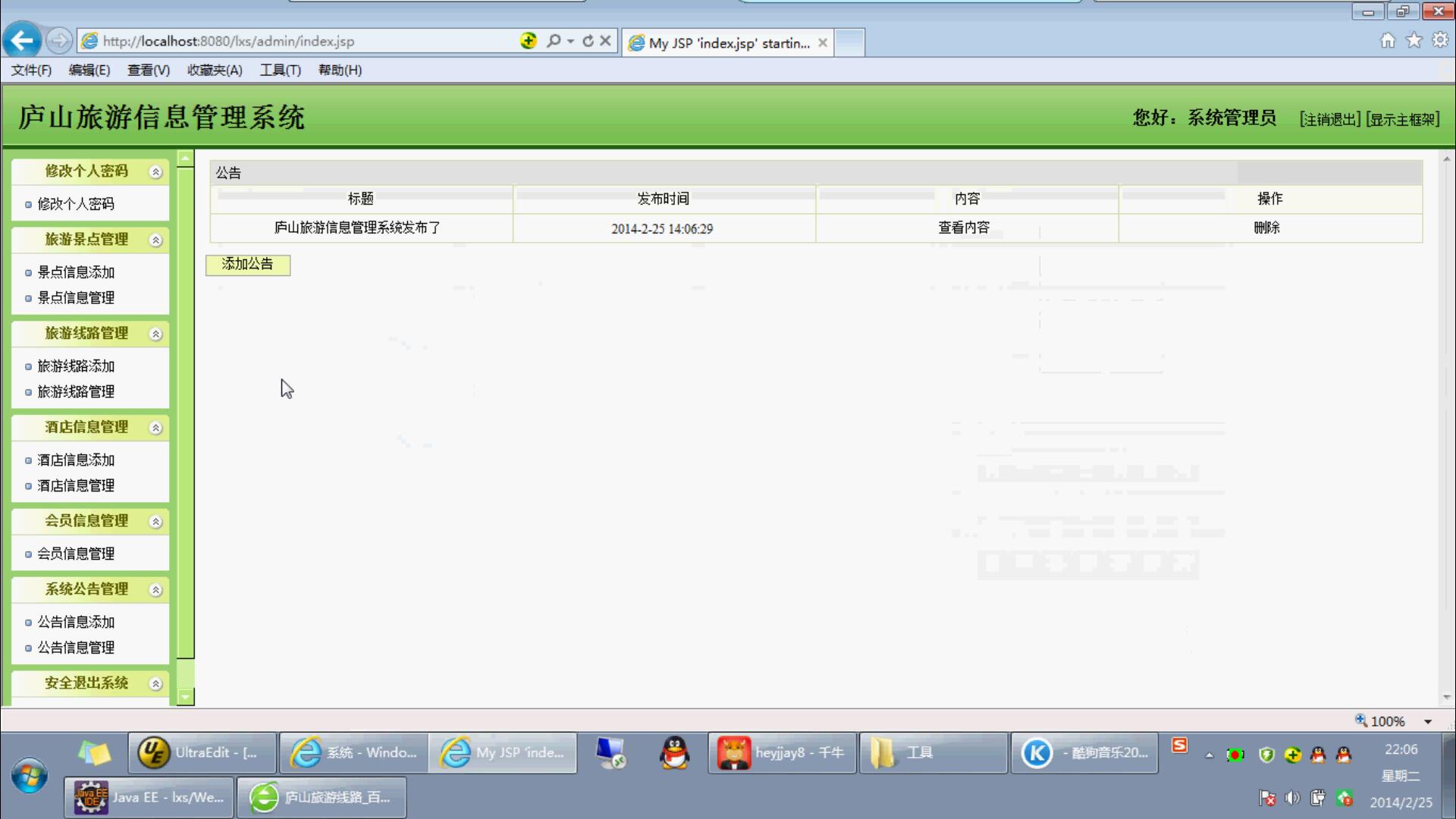Open the 工具(T) menu
The height and width of the screenshot is (819, 1456).
pos(281,70)
